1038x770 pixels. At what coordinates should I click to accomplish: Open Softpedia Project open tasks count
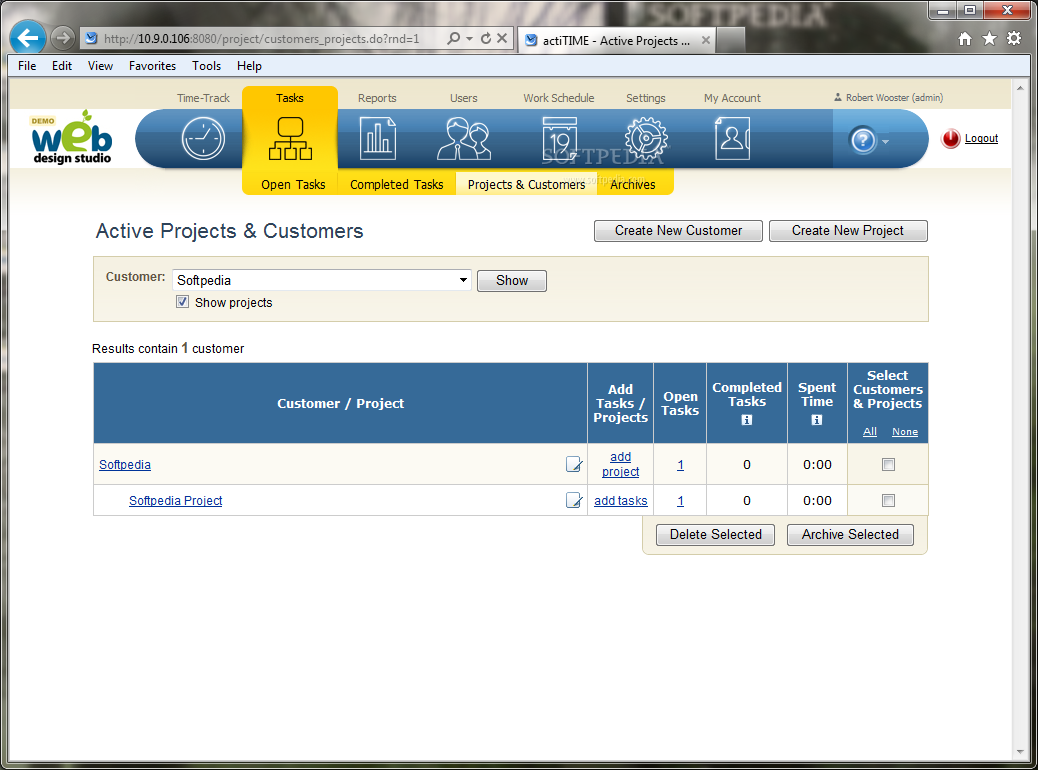(x=681, y=501)
